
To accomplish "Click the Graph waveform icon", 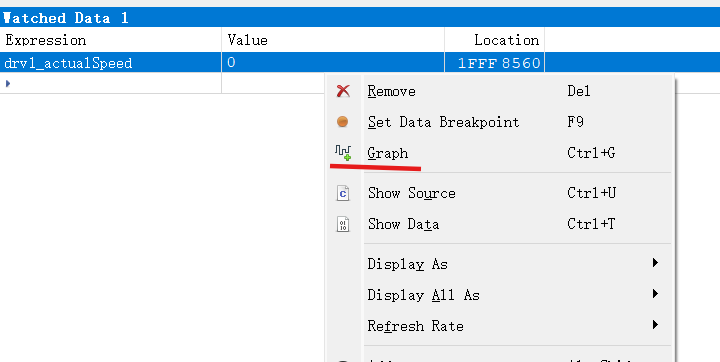I will tap(343, 153).
